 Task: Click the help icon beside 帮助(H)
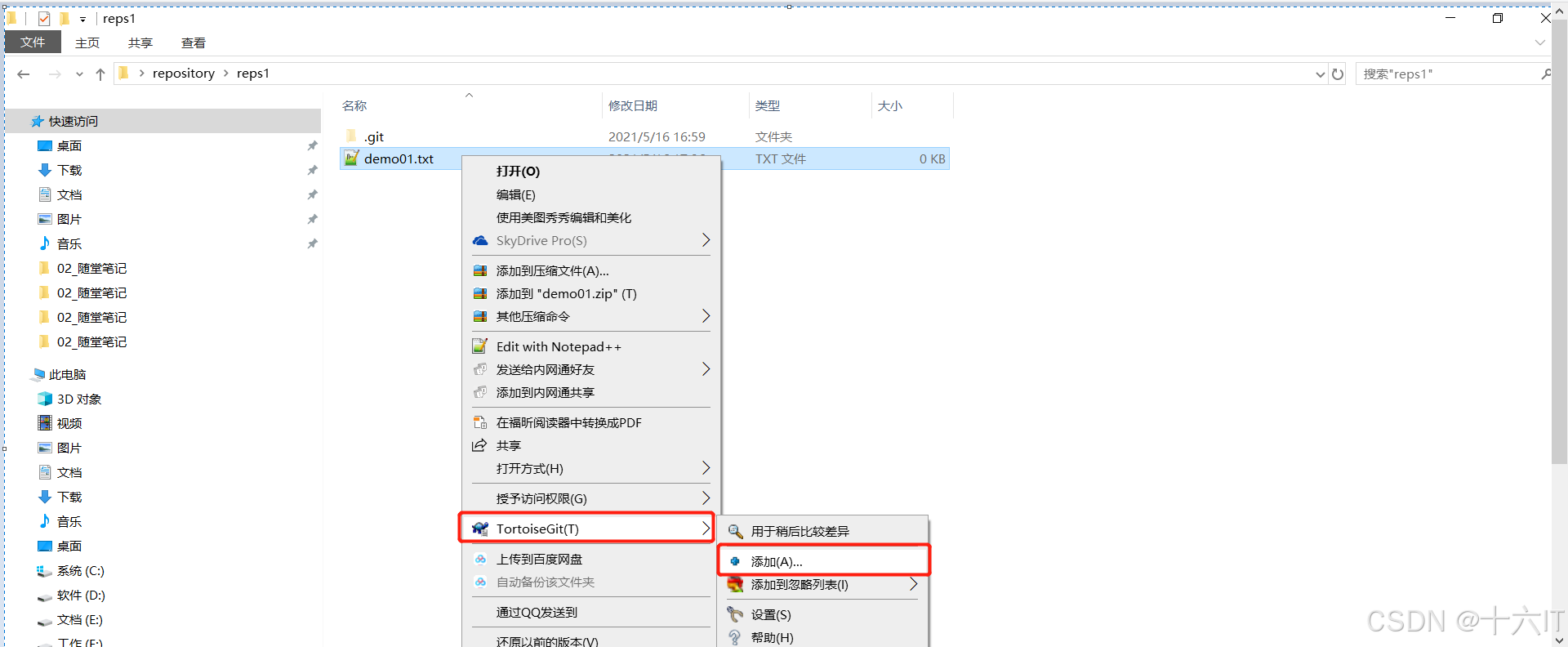pyautogui.click(x=735, y=637)
